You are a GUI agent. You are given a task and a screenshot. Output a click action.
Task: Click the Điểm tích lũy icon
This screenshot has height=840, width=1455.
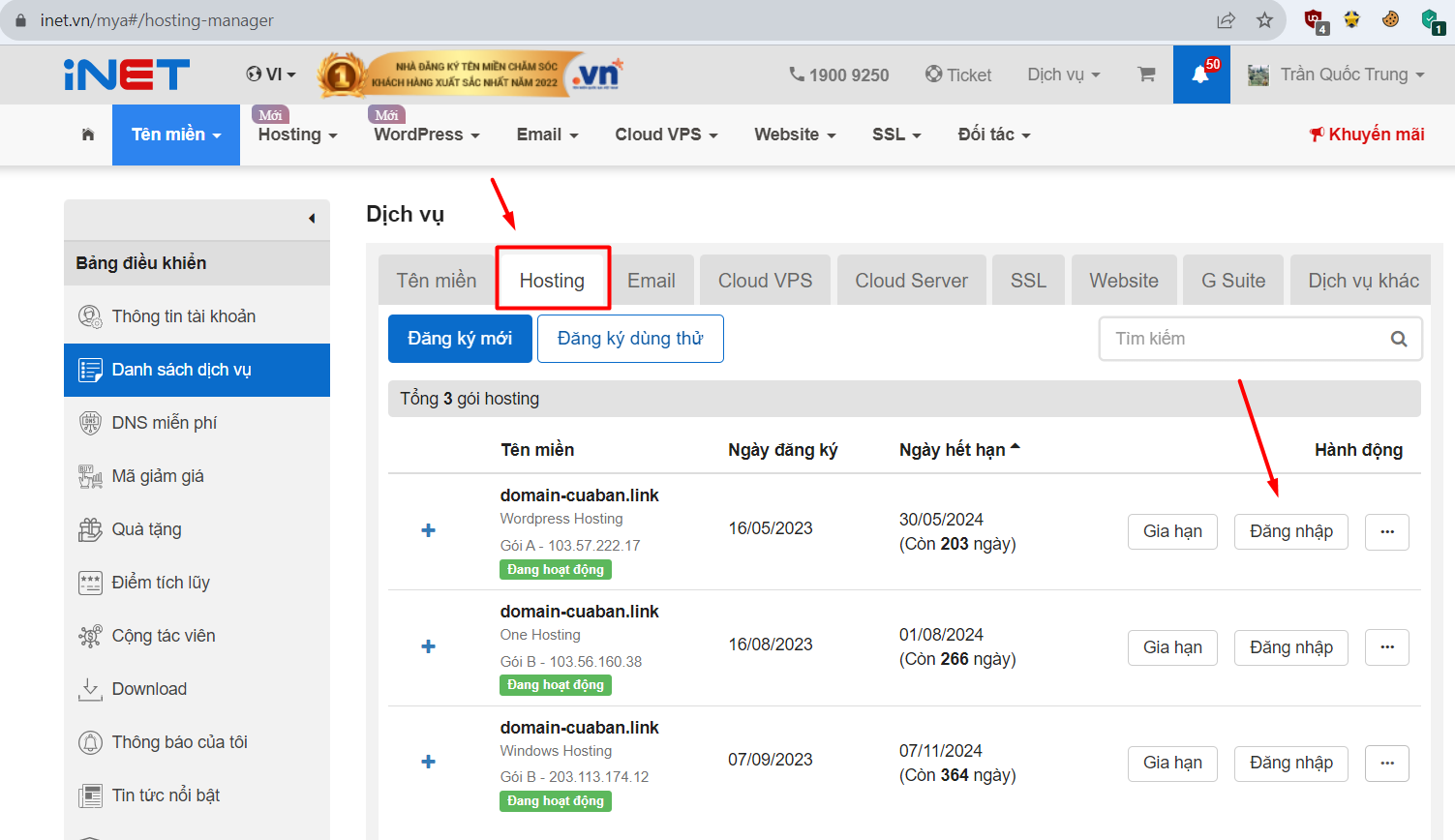coord(90,583)
